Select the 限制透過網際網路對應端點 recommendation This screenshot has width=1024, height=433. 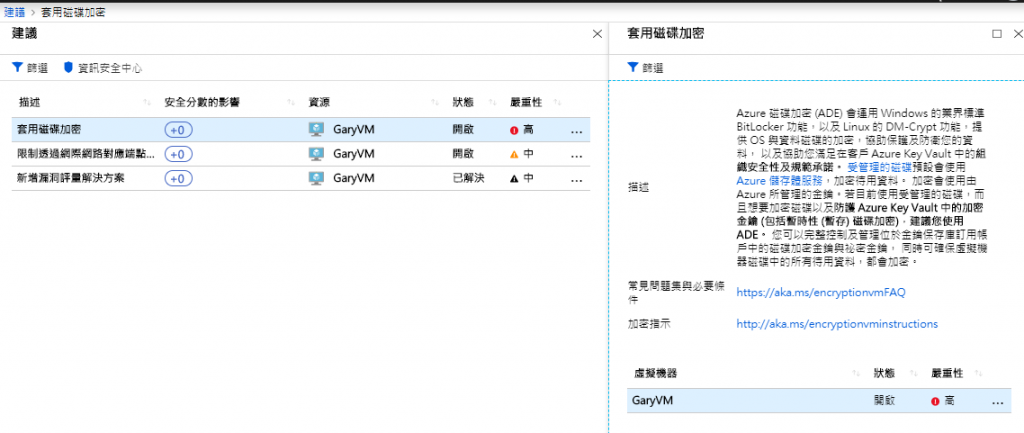point(301,155)
